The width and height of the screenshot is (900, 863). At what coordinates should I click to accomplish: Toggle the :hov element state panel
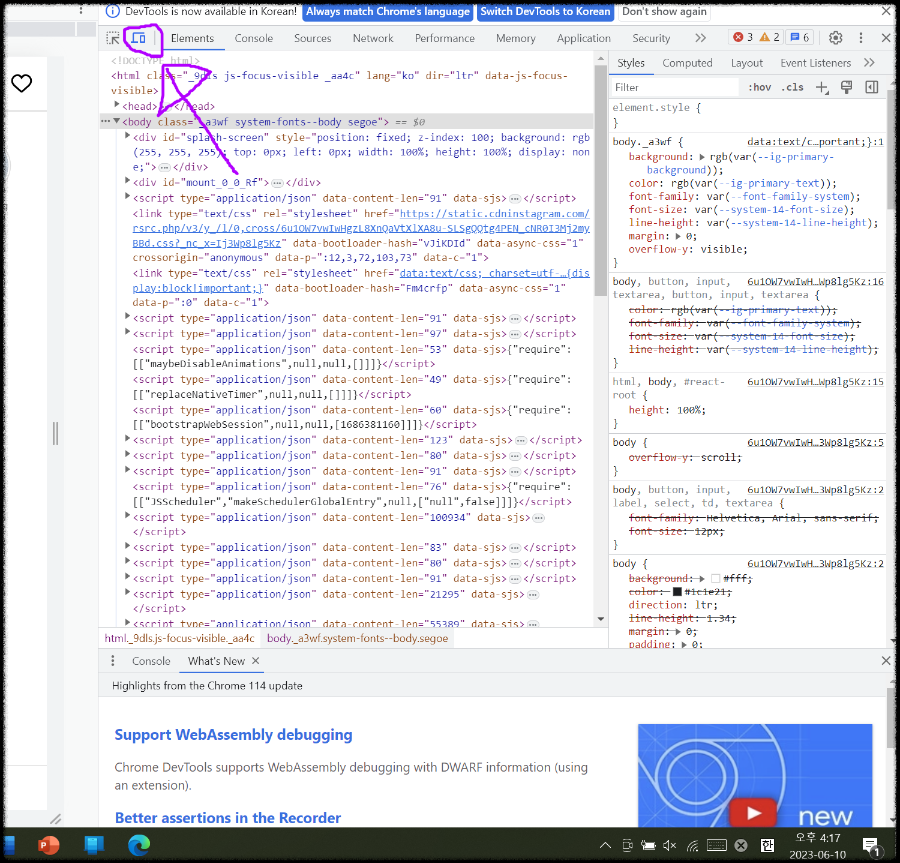(x=759, y=87)
